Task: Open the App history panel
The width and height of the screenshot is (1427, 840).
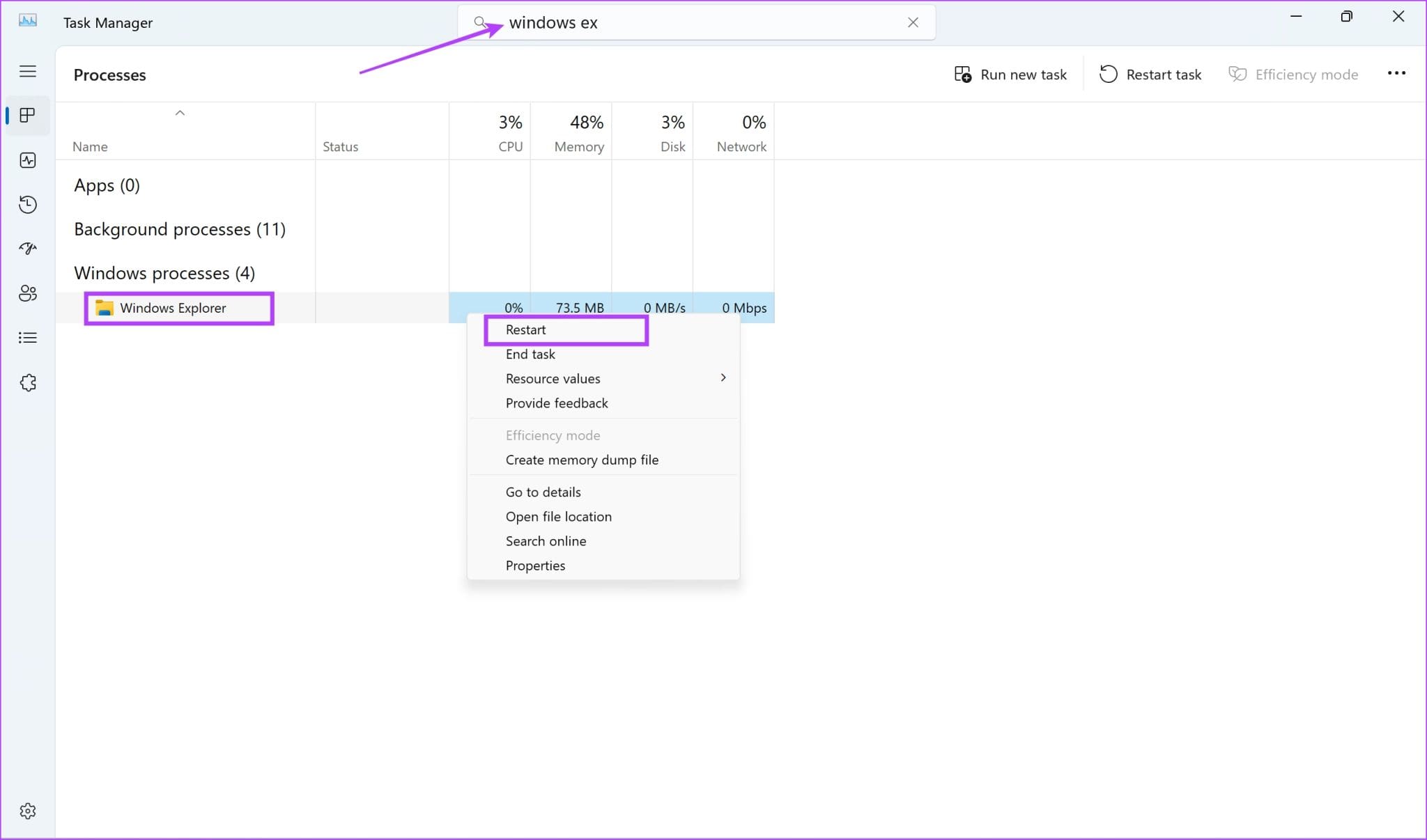Action: [28, 204]
